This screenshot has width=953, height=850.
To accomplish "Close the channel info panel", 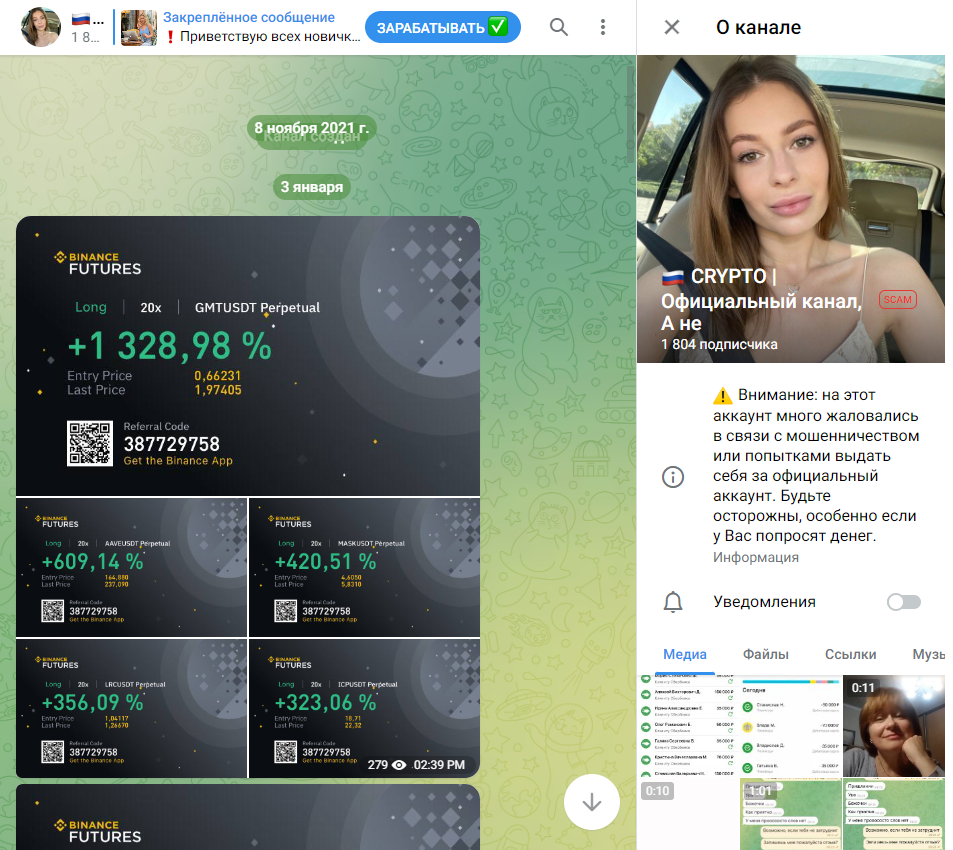I will (672, 27).
